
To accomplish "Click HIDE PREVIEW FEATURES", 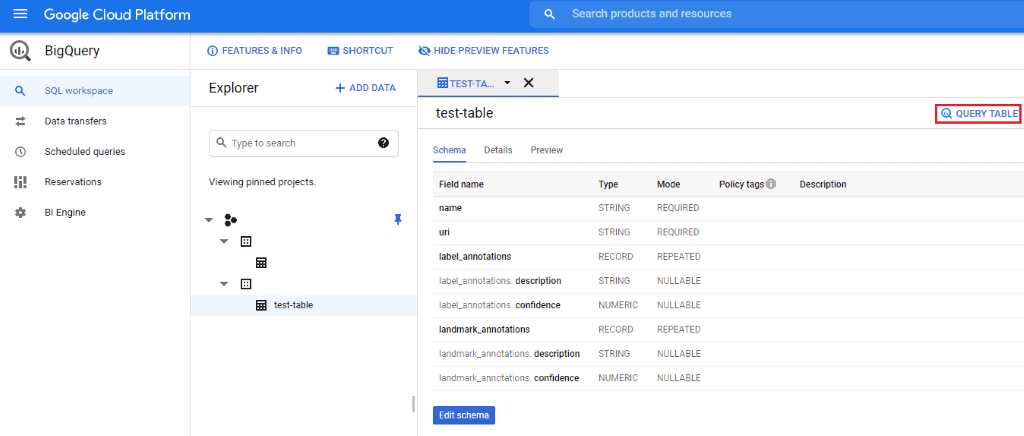I will tap(483, 50).
